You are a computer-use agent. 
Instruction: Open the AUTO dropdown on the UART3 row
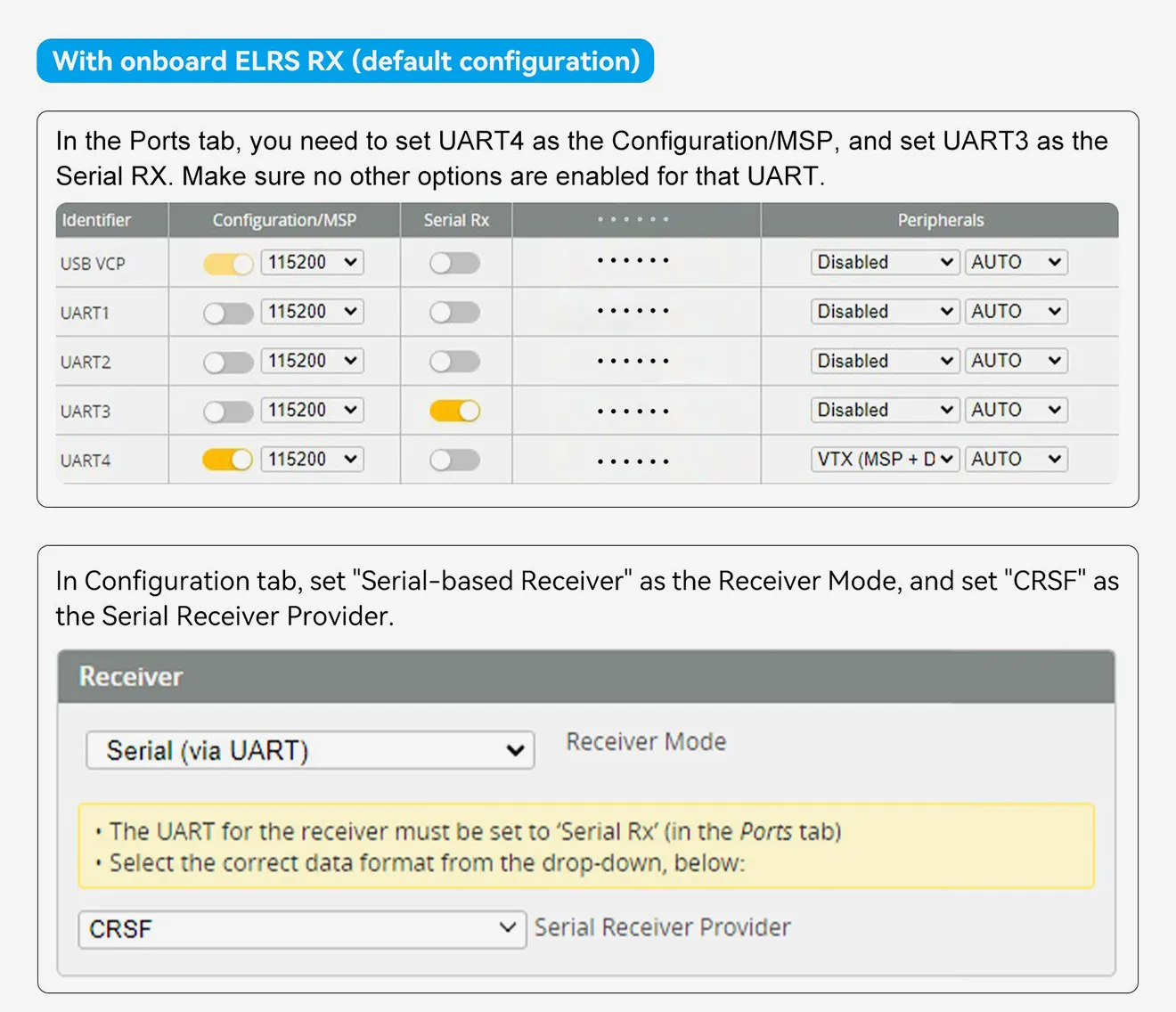click(1015, 410)
